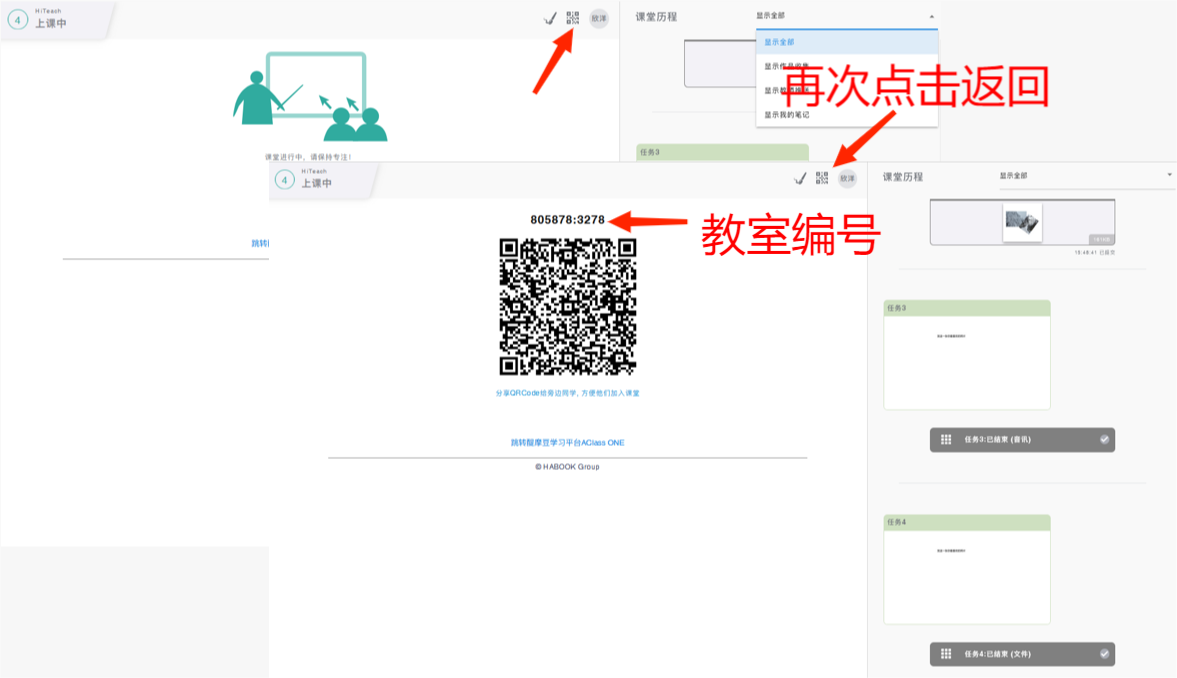Click the checkmark pen icon in the lower window toolbar
Screen dimensions: 1177x678
pos(800,178)
